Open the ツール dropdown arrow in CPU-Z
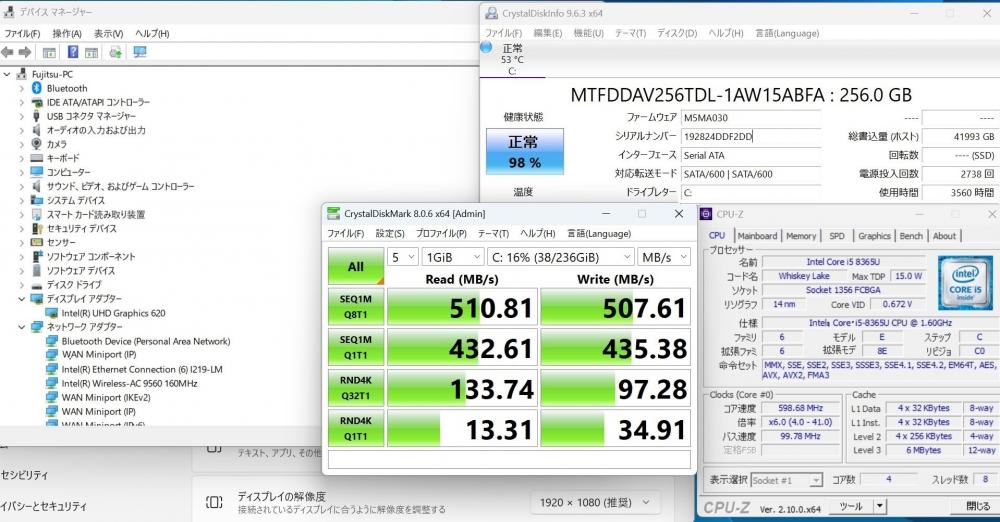This screenshot has width=1000, height=522. tap(879, 506)
